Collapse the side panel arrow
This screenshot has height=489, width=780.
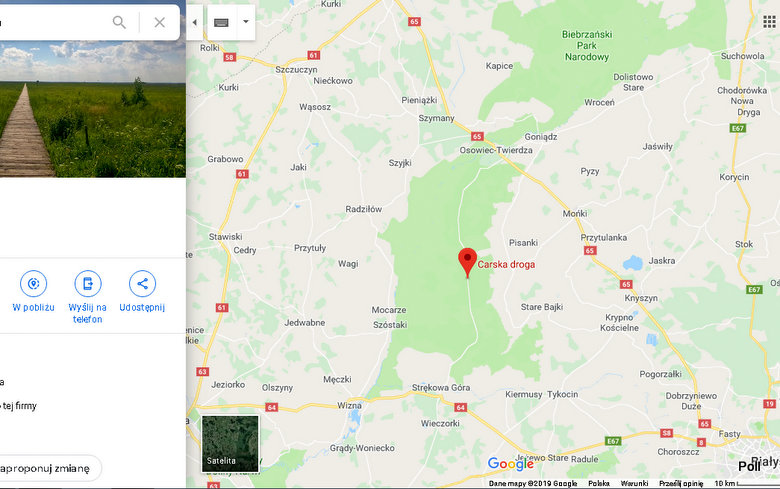[195, 22]
